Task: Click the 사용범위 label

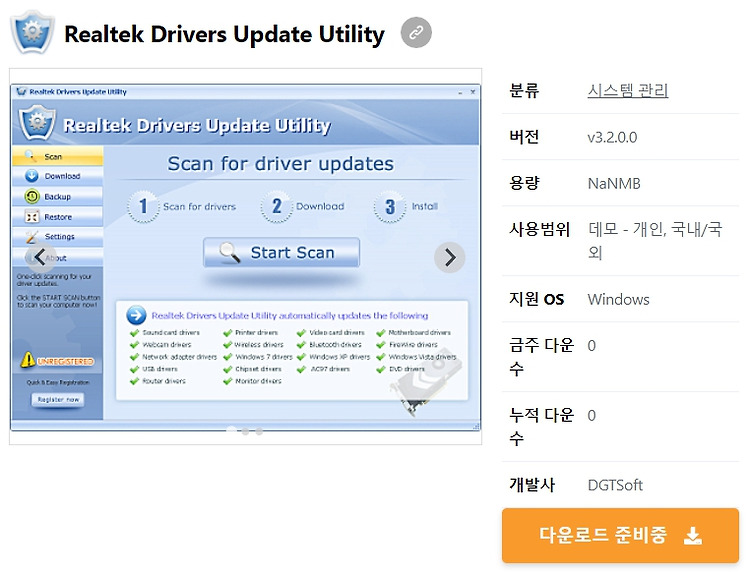Action: 540,230
